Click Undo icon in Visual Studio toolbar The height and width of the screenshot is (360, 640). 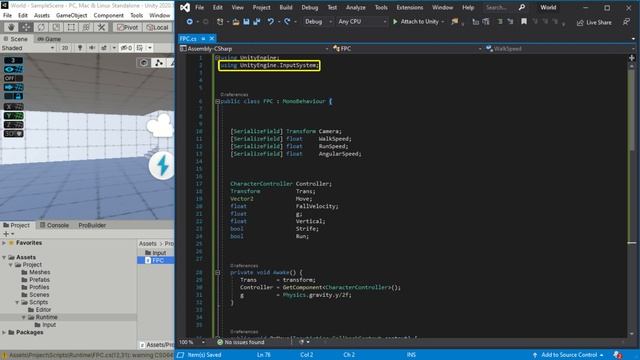pyautogui.click(x=271, y=22)
